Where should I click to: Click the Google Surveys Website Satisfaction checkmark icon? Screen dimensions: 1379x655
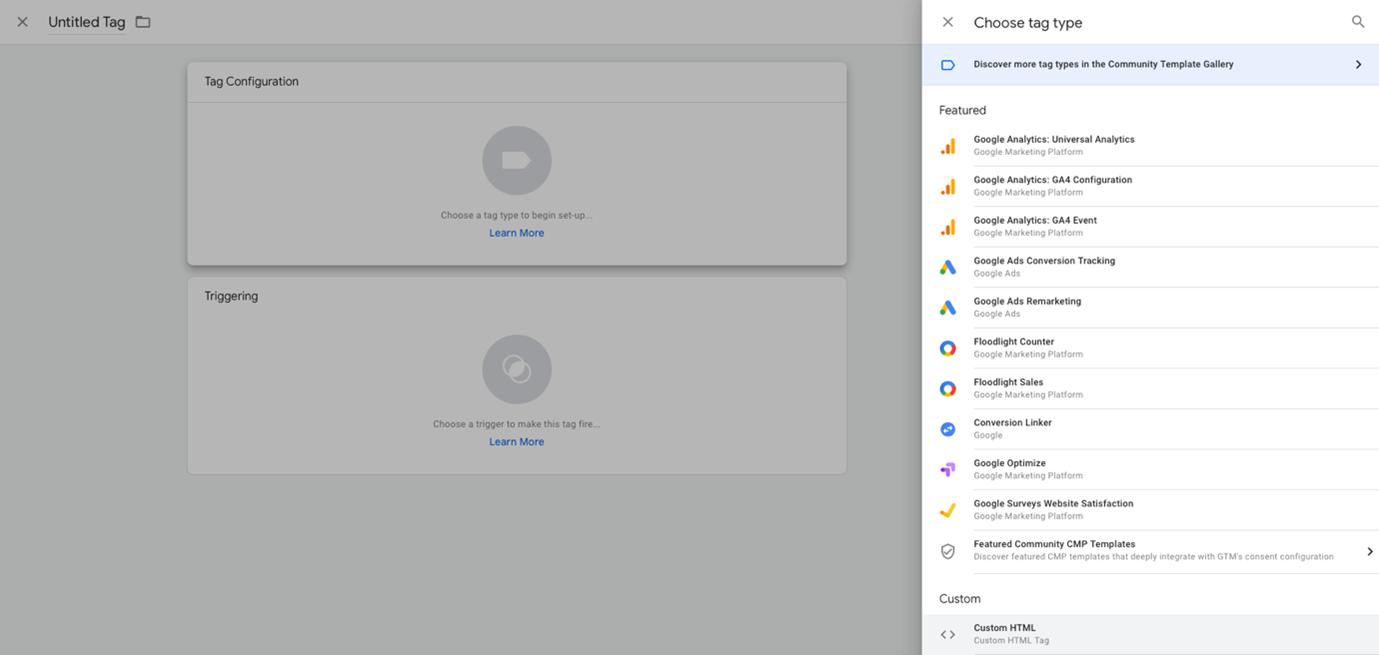pos(947,510)
